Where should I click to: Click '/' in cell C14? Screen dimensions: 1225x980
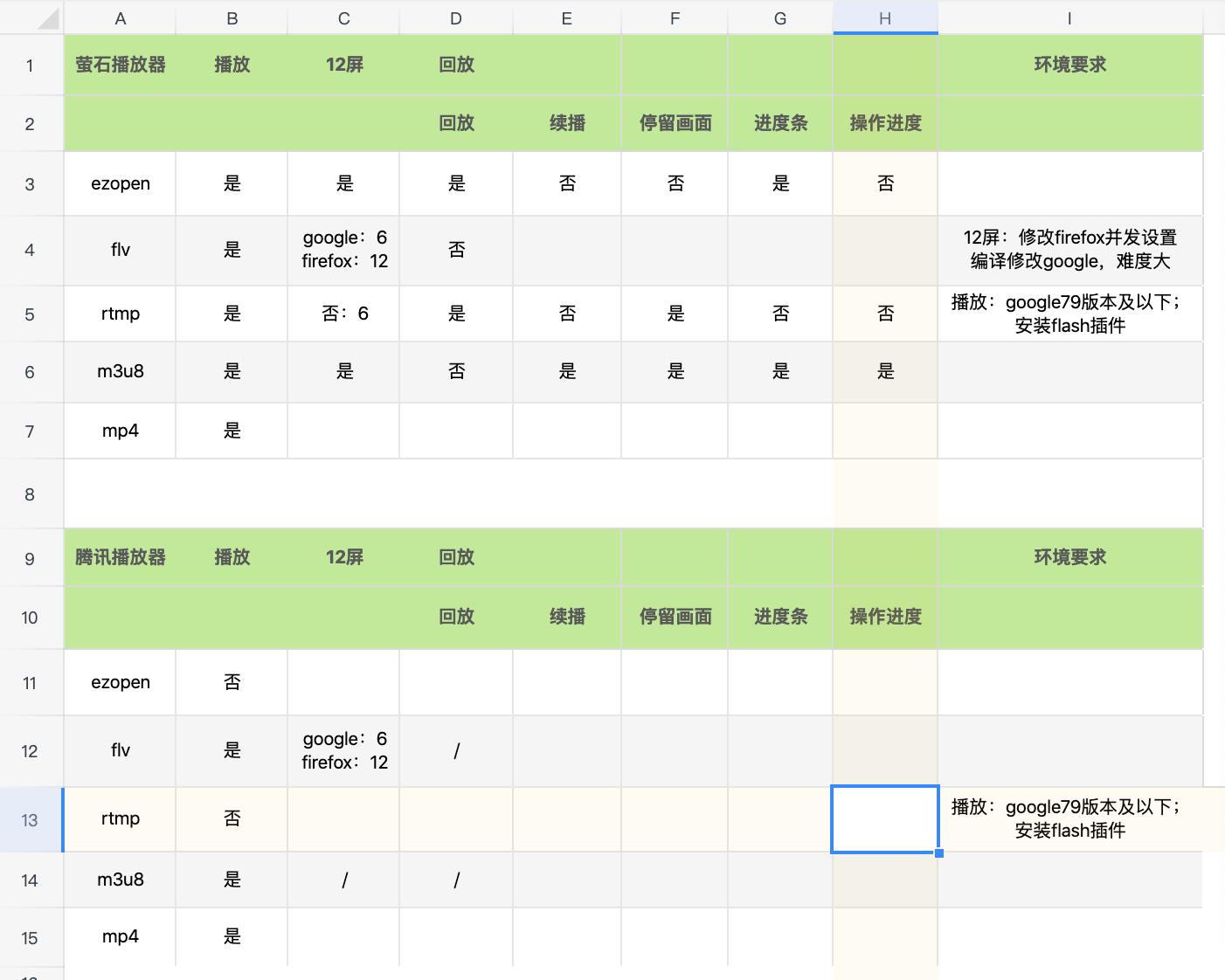[344, 880]
